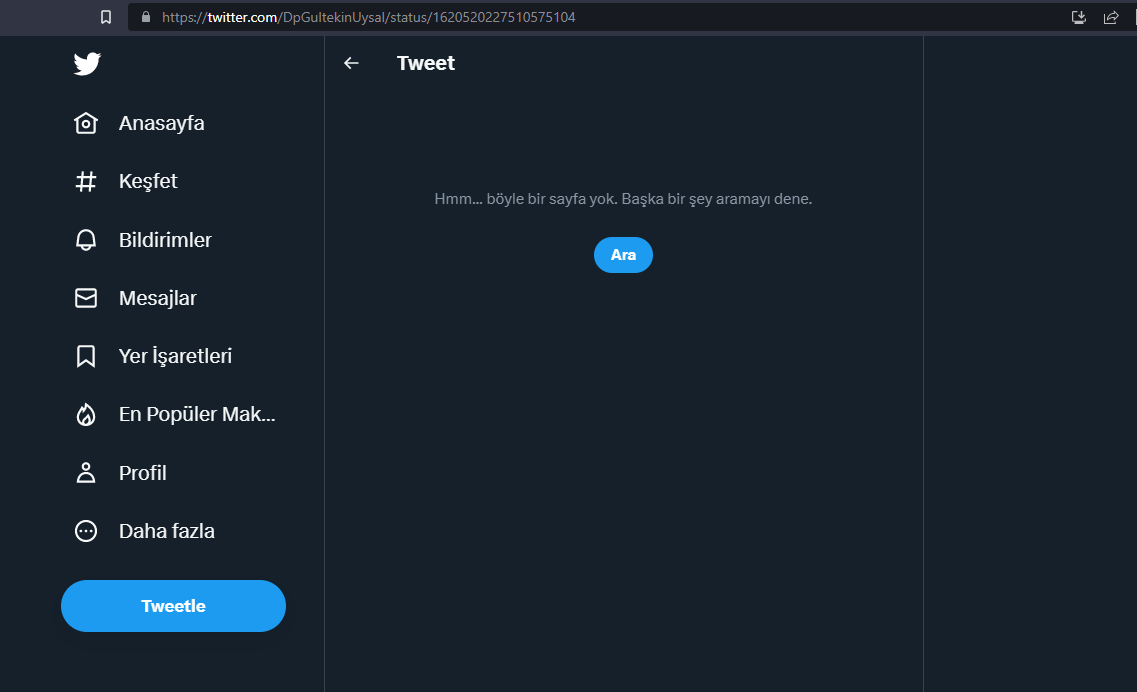Click the blue Ara search button
Image resolution: width=1137 pixels, height=692 pixels.
click(623, 255)
